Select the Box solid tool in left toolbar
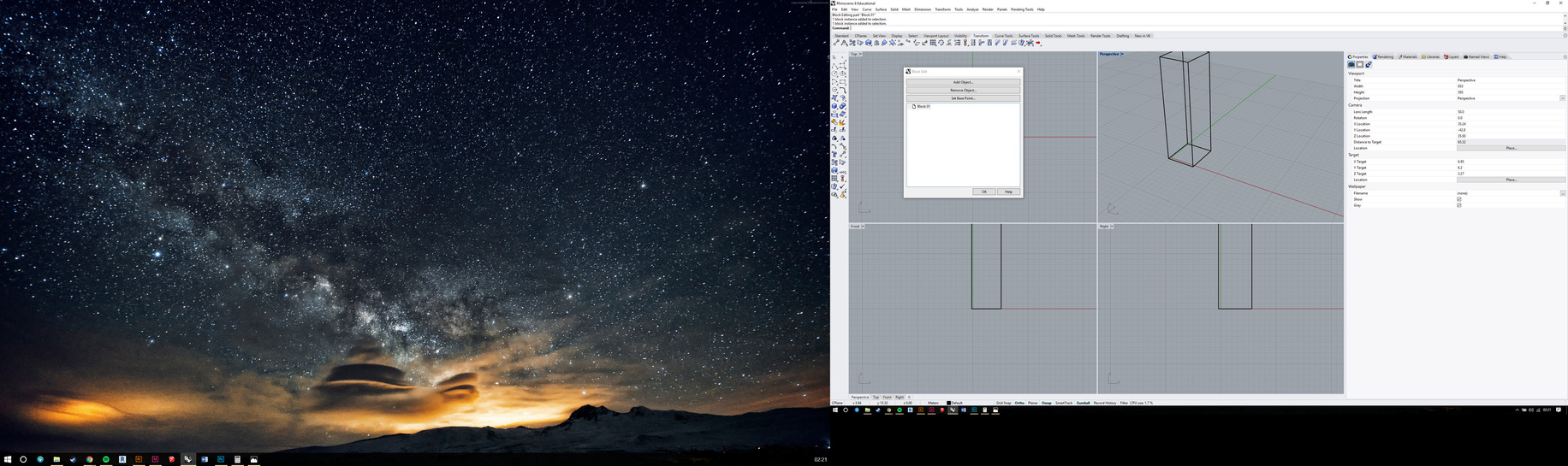This screenshot has height=466, width=1568. point(834,106)
